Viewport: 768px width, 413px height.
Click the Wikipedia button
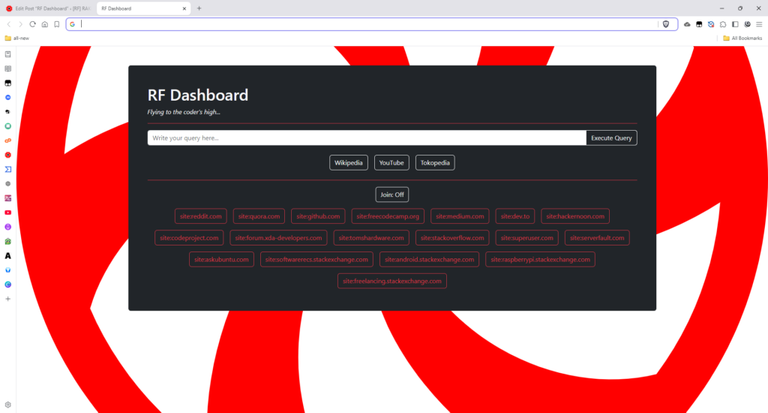349,163
